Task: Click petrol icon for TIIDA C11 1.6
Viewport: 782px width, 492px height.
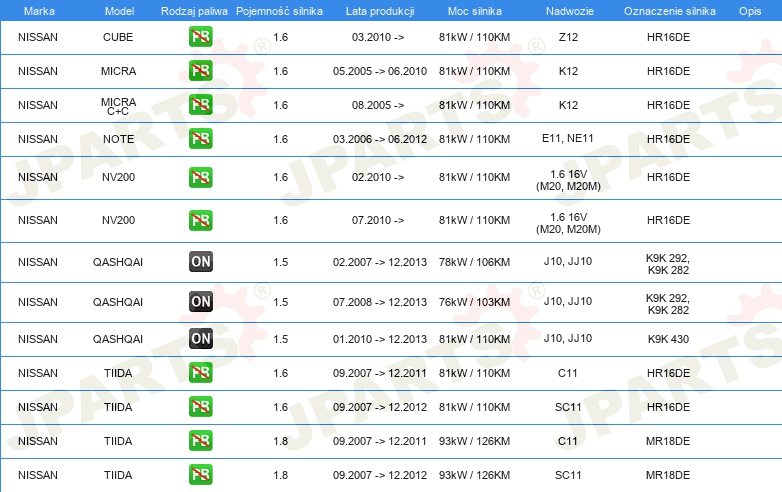Action: tap(200, 373)
